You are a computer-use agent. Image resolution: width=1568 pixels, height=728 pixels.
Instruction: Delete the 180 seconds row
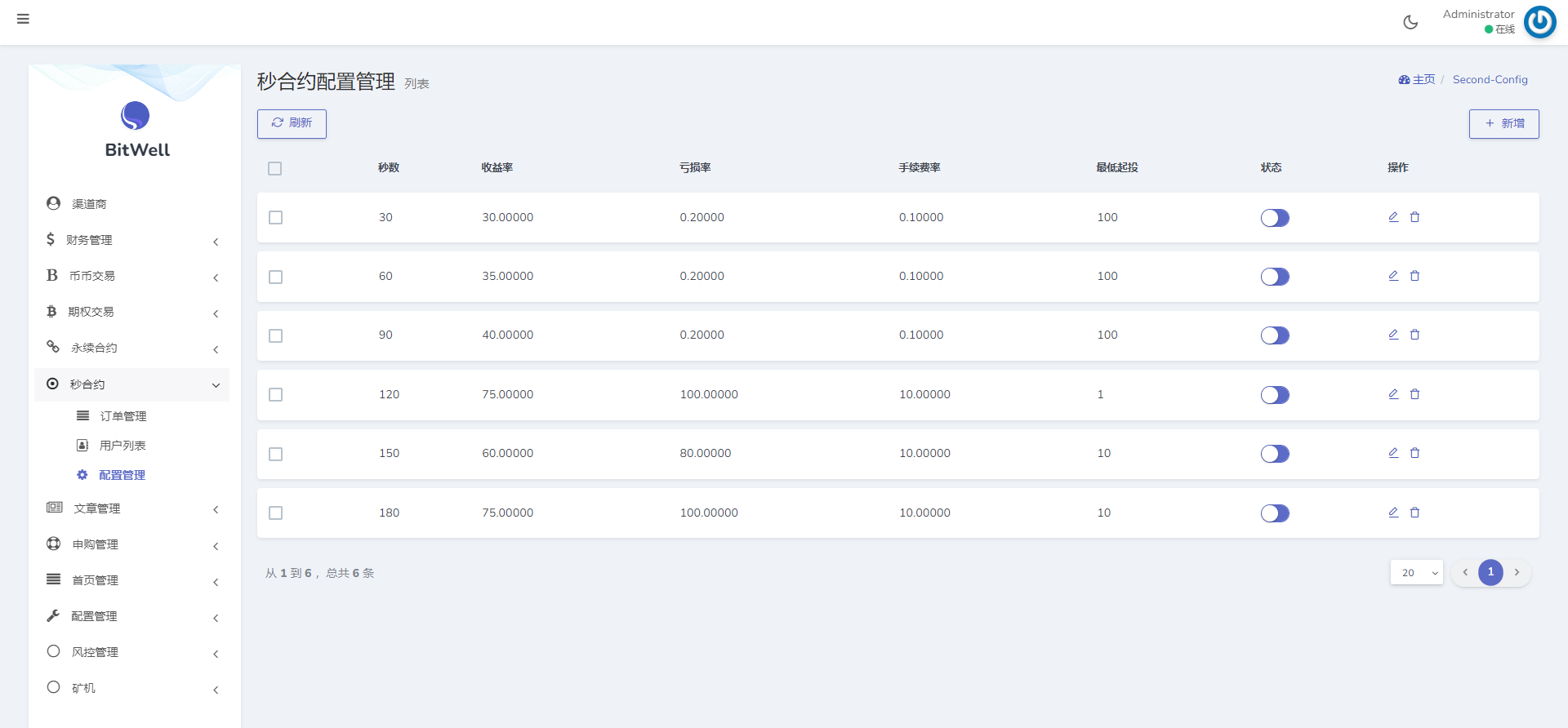coord(1414,513)
